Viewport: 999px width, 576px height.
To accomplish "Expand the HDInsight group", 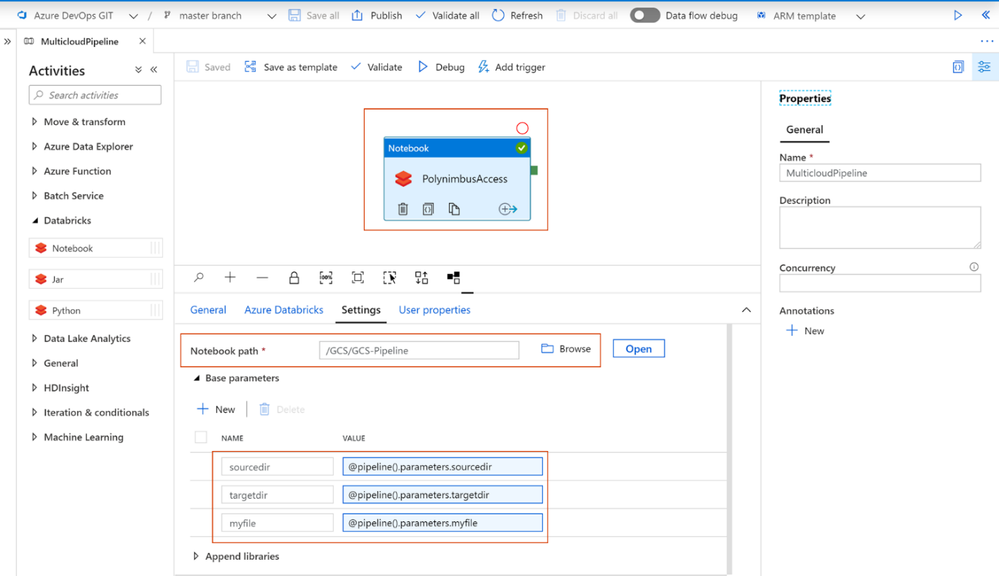I will pyautogui.click(x=34, y=388).
